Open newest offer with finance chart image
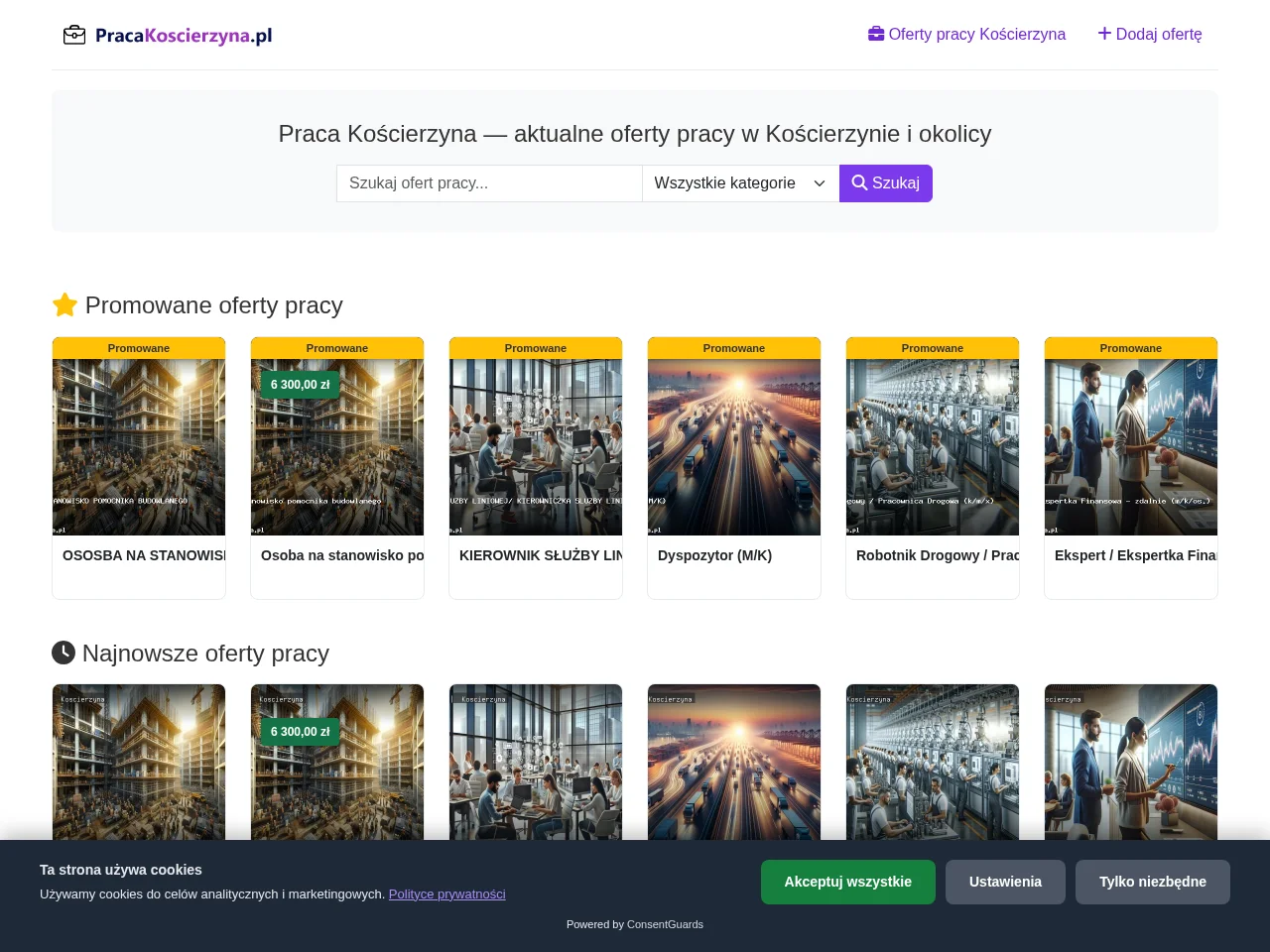Viewport: 1270px width, 952px height. pos(1131,763)
